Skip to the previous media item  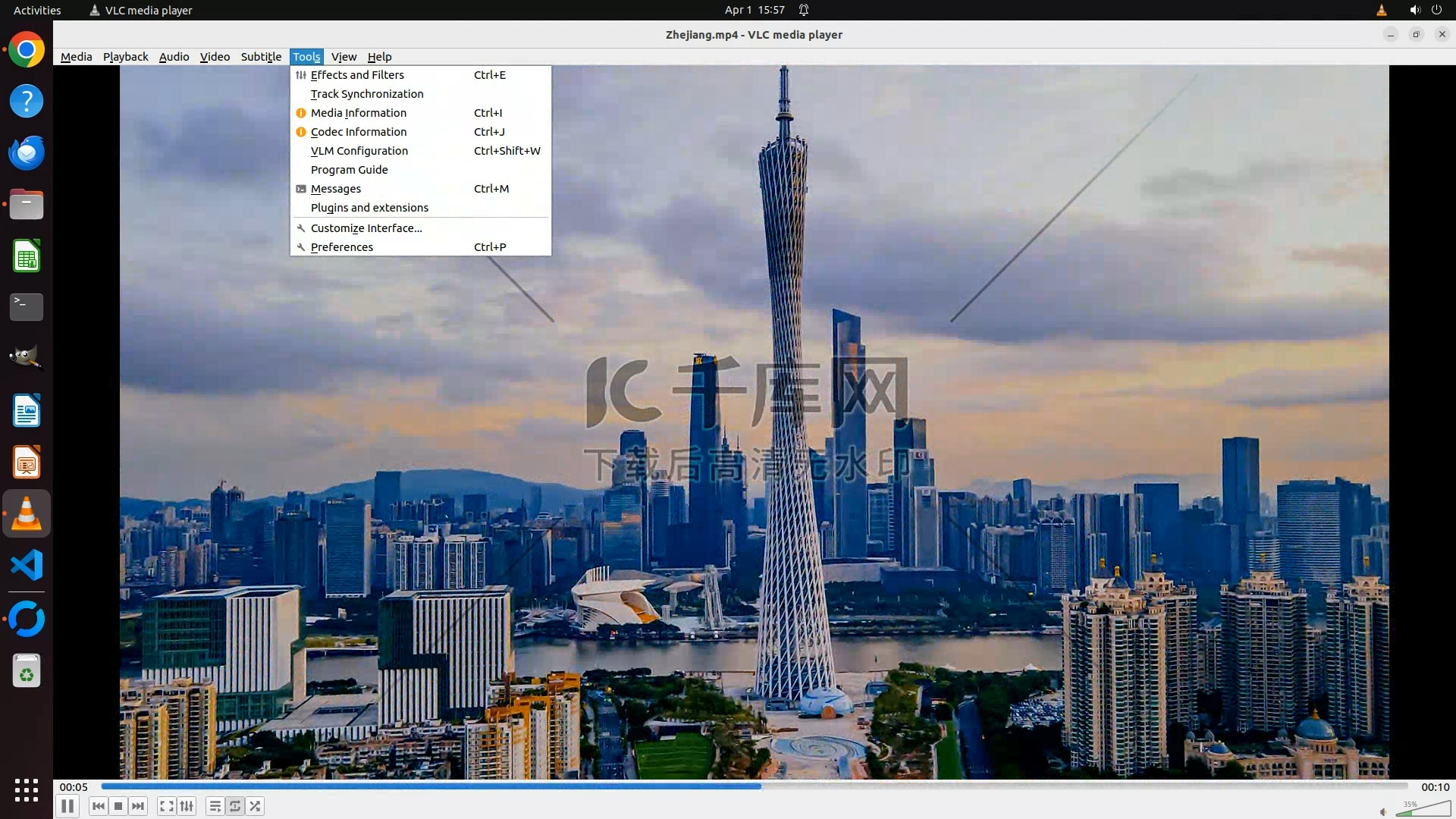[98, 806]
